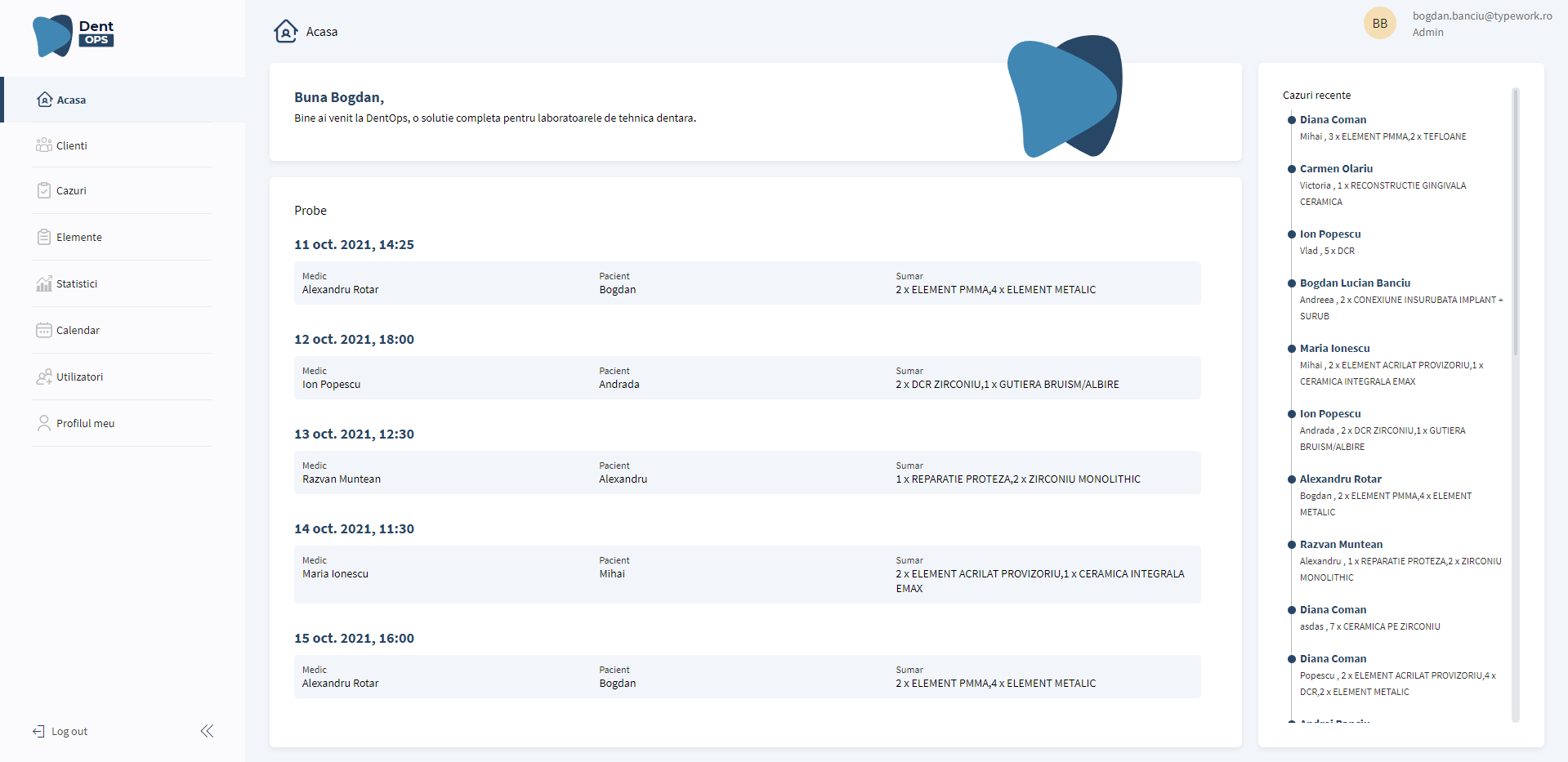Click the Acasa breadcrumb text
Viewport: 1568px width, 762px height.
tap(322, 32)
